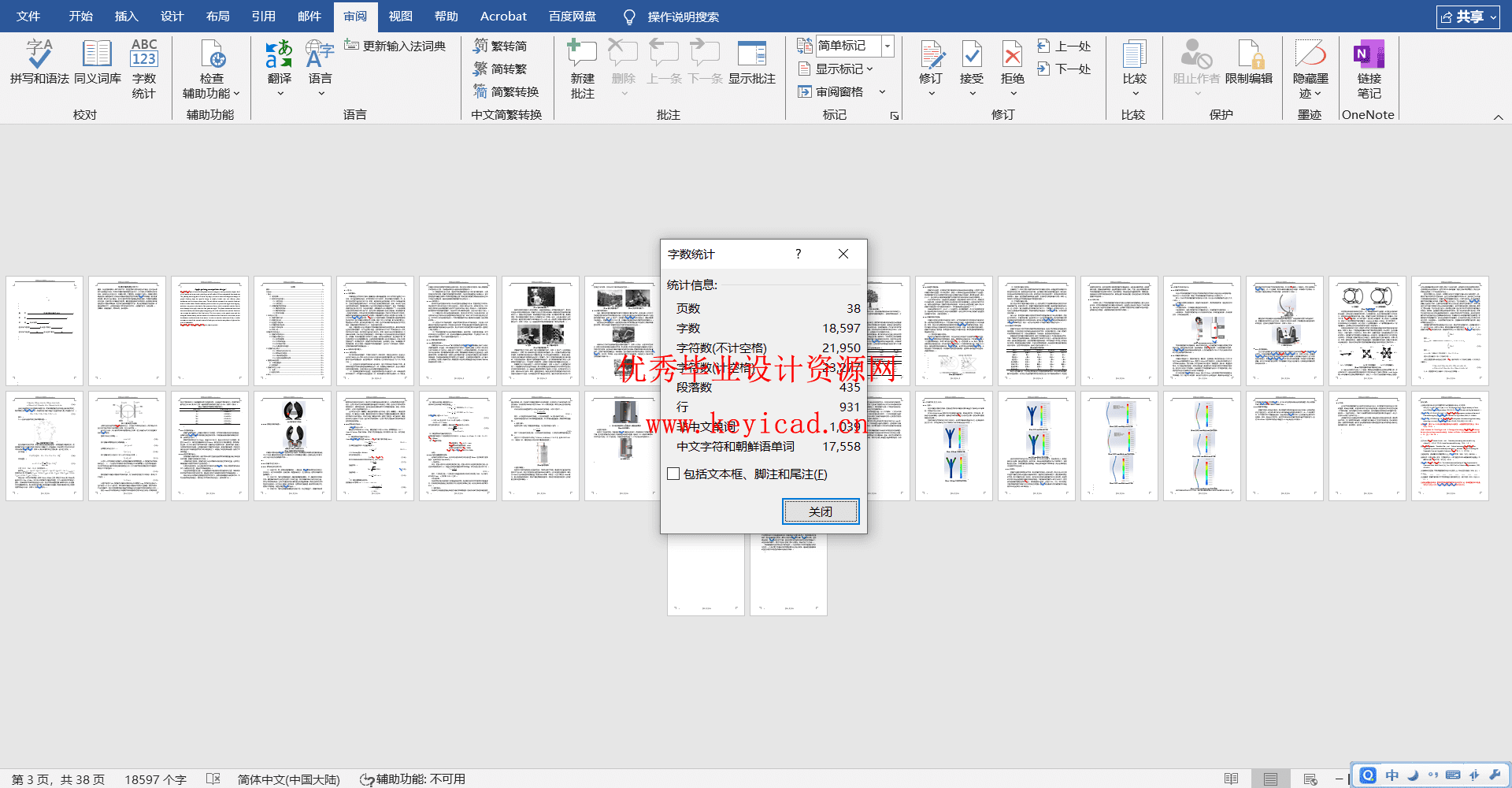1512x788 pixels.
Task: Expand the Simple Markup (简单标记) dropdown
Action: (888, 46)
